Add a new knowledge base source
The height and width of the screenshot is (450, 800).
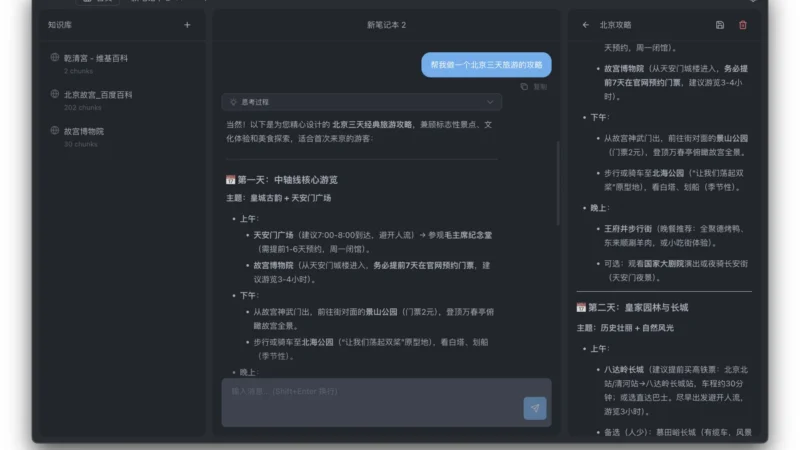point(187,24)
